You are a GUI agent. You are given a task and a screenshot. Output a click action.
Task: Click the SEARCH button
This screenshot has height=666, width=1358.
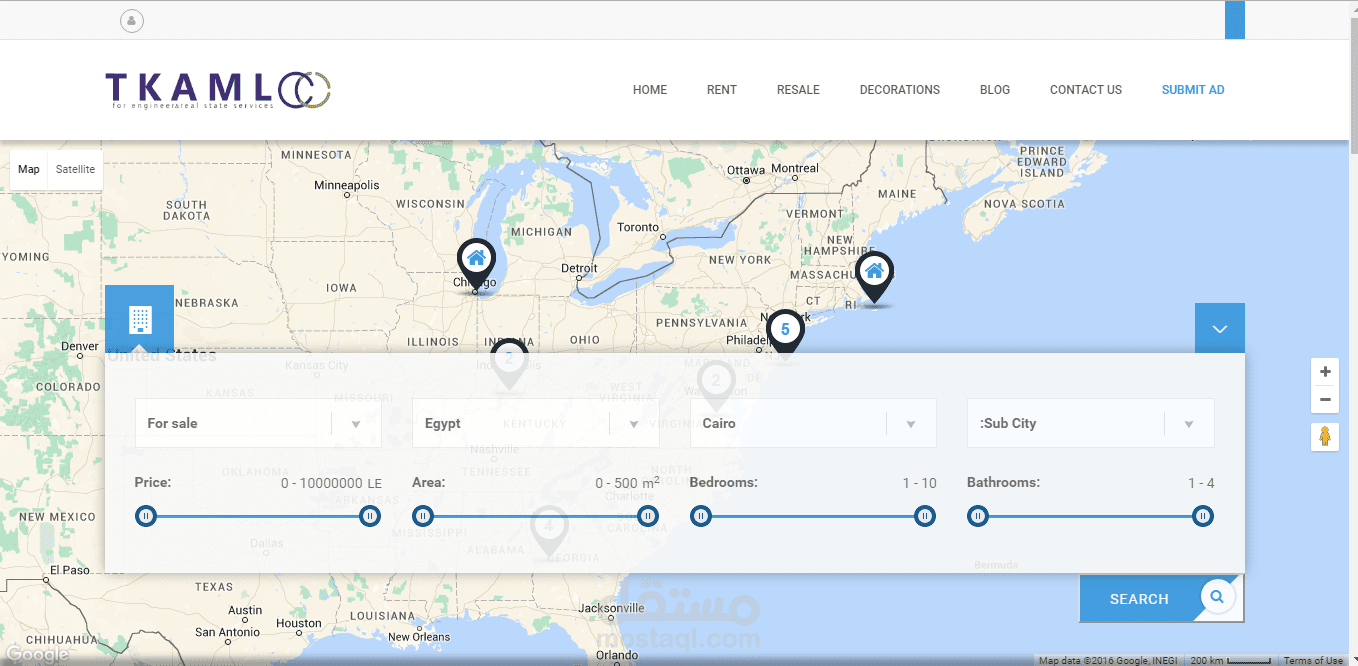tap(1161, 599)
